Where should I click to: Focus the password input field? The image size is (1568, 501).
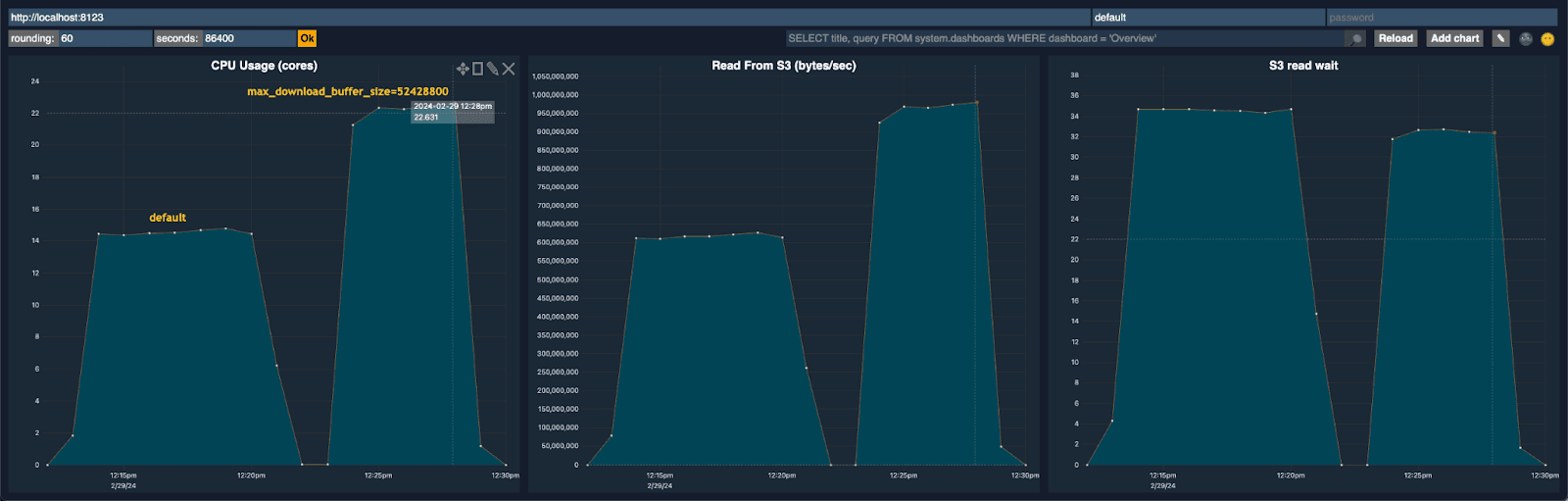[x=1441, y=18]
